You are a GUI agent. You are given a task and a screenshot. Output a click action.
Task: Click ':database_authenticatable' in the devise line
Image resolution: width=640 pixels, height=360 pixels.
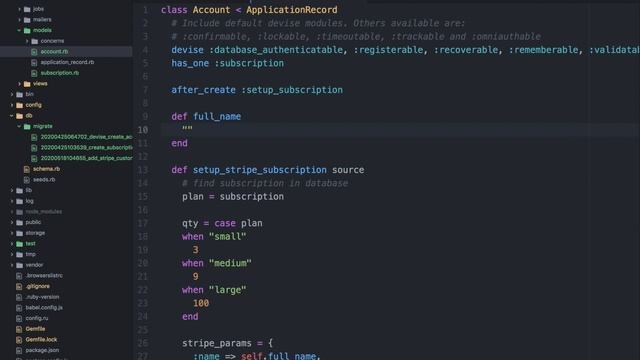point(276,50)
